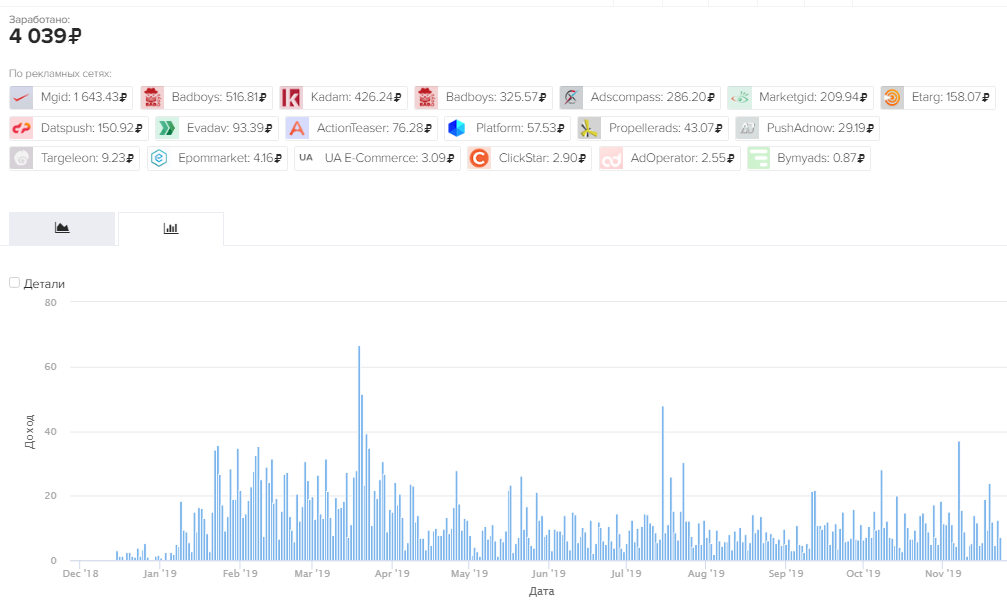Click the Etarg orange spiral icon

pos(893,97)
